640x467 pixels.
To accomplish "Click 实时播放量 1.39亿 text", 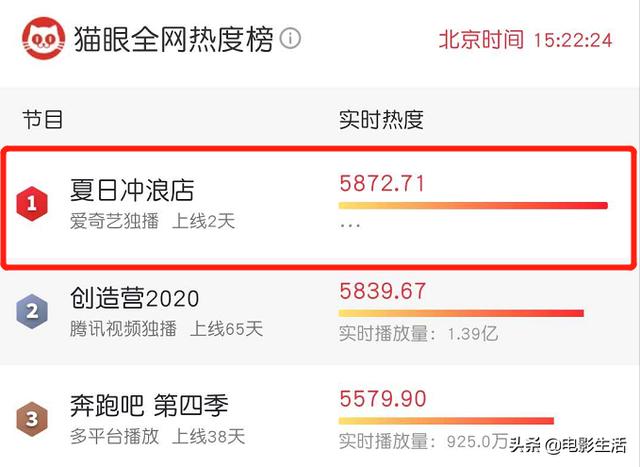I will (x=418, y=334).
